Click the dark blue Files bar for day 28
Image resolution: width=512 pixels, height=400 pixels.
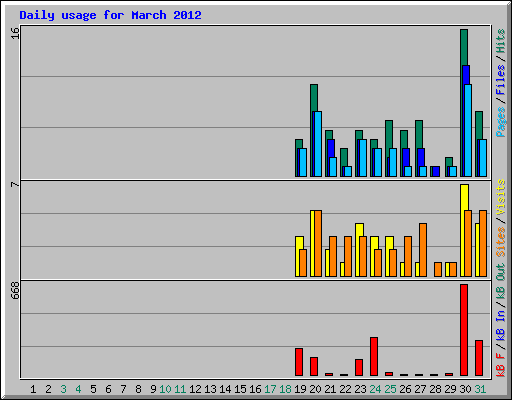[436, 171]
